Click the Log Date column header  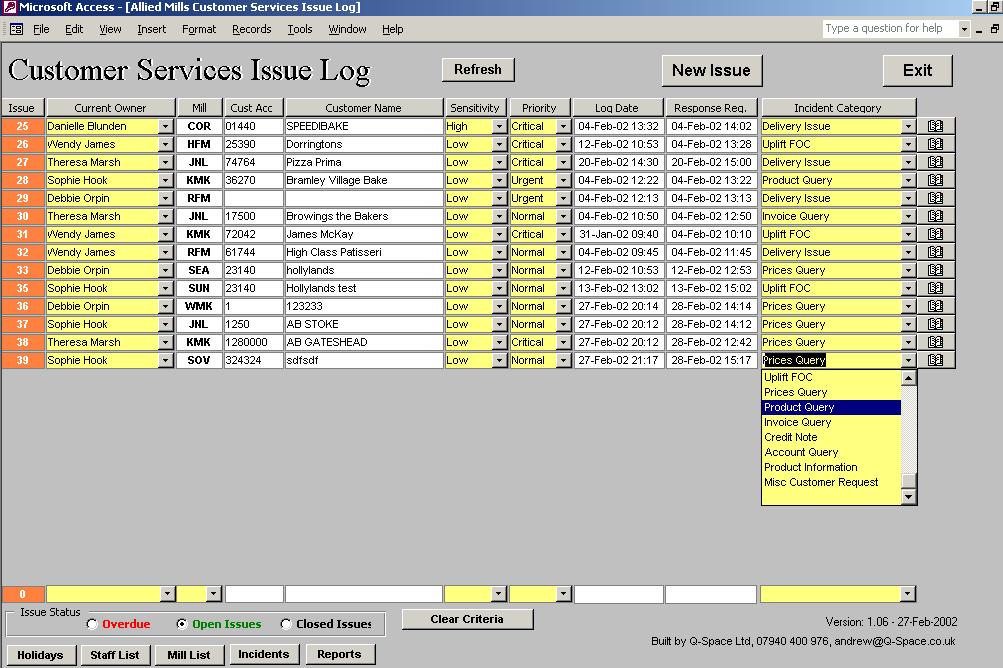pyautogui.click(x=617, y=107)
